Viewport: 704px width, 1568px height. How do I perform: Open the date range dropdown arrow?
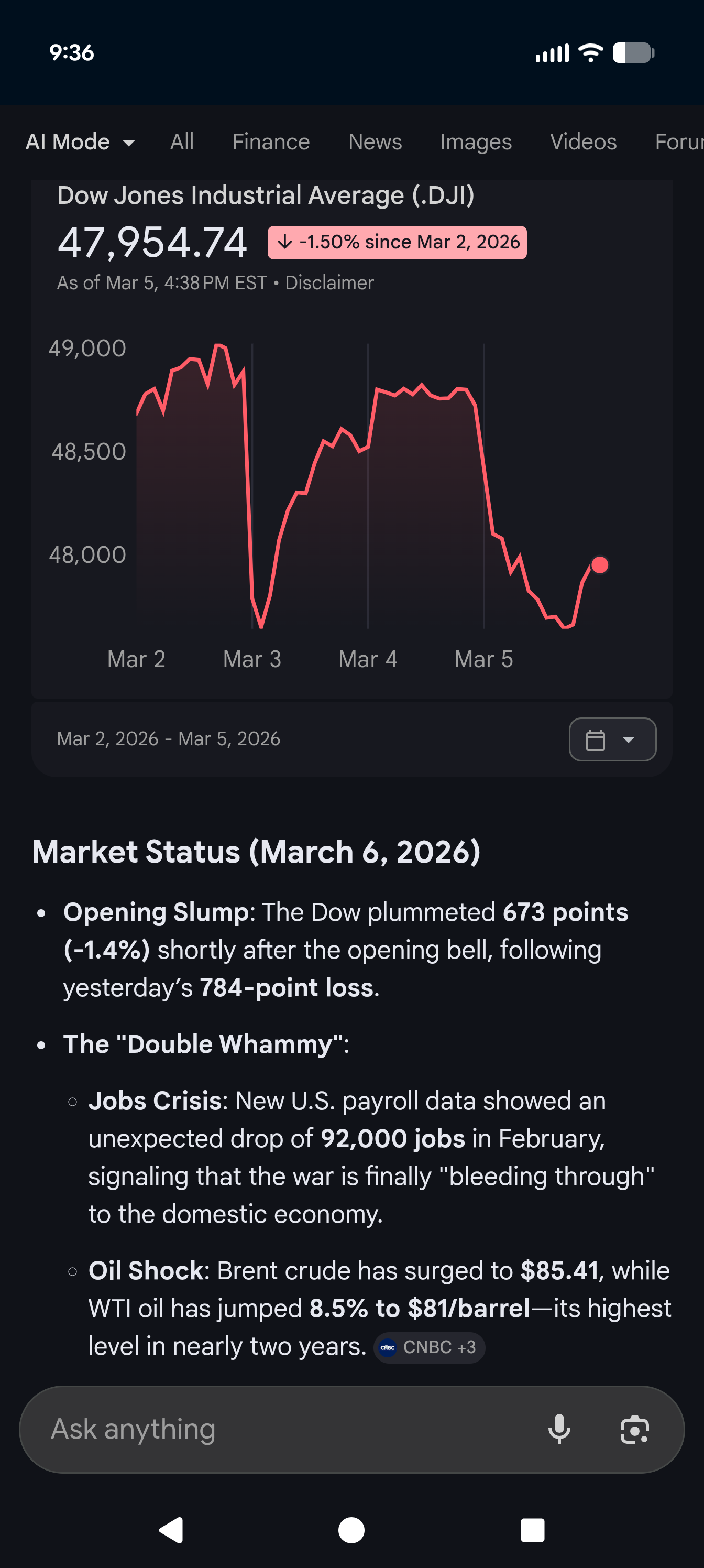tap(629, 739)
